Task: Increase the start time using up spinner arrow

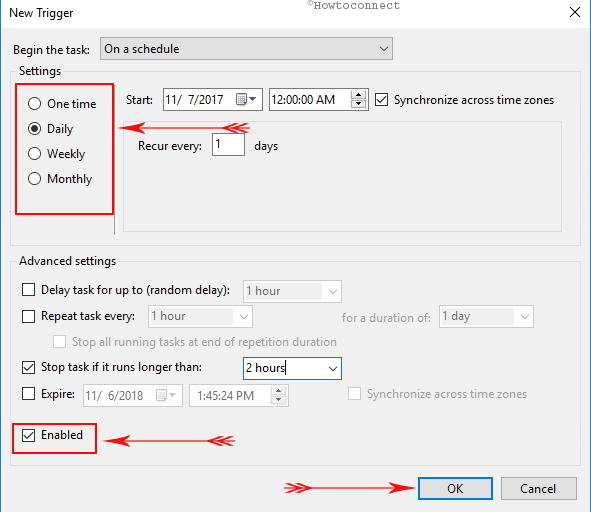Action: [x=358, y=95]
